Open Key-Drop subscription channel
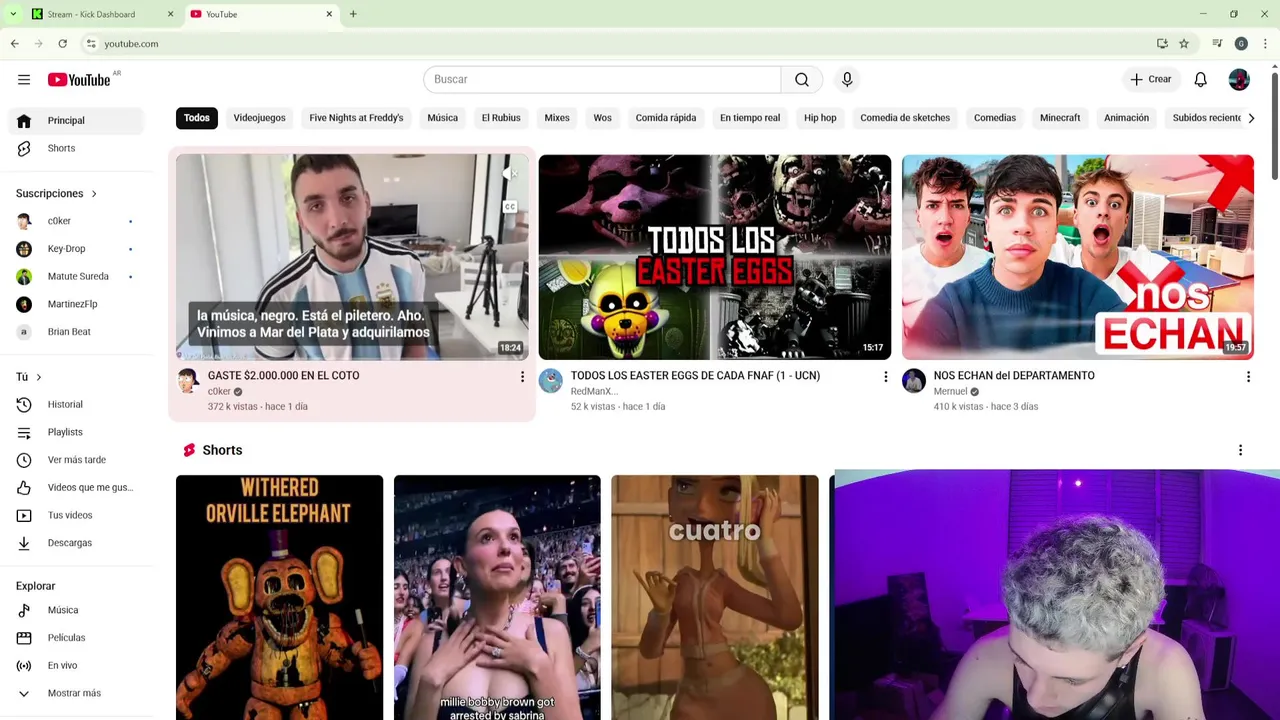 [76, 249]
